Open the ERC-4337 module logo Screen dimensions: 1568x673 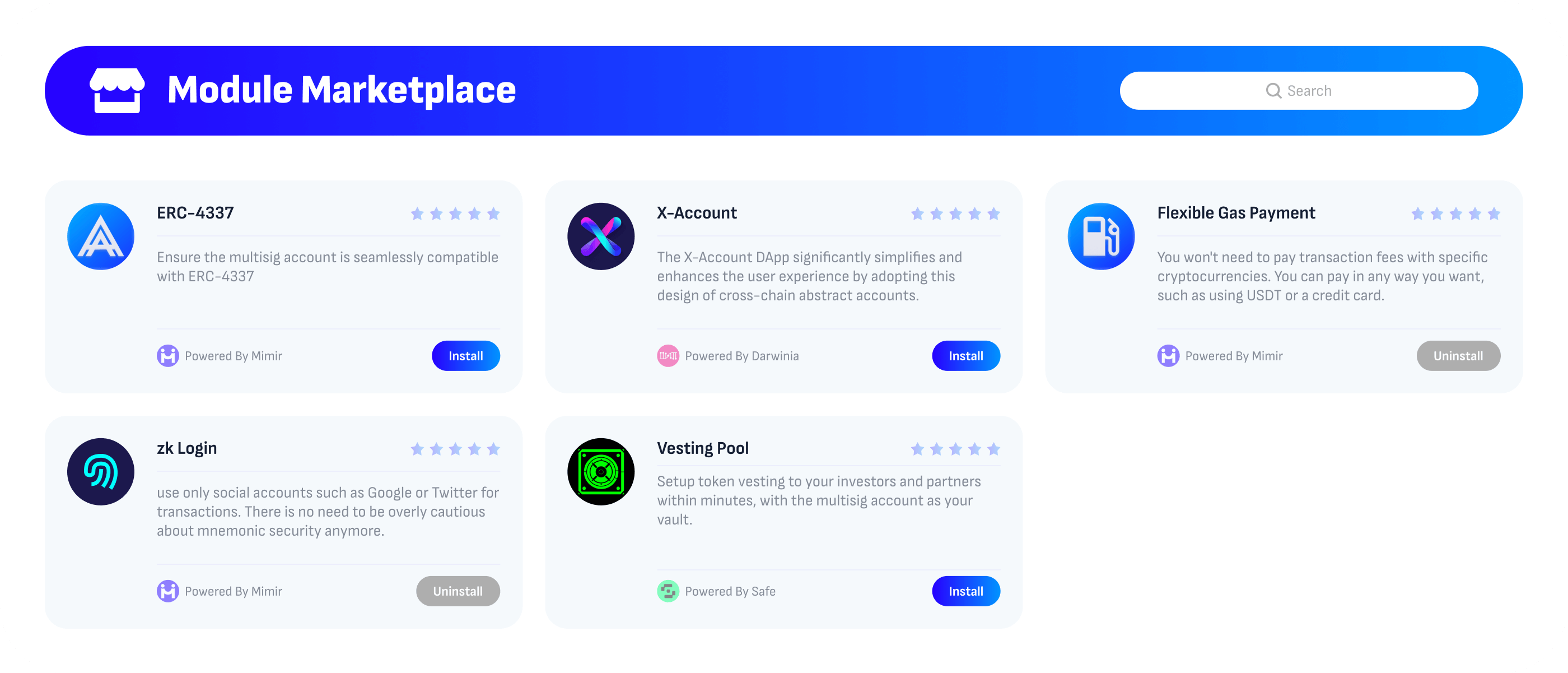[x=100, y=236]
